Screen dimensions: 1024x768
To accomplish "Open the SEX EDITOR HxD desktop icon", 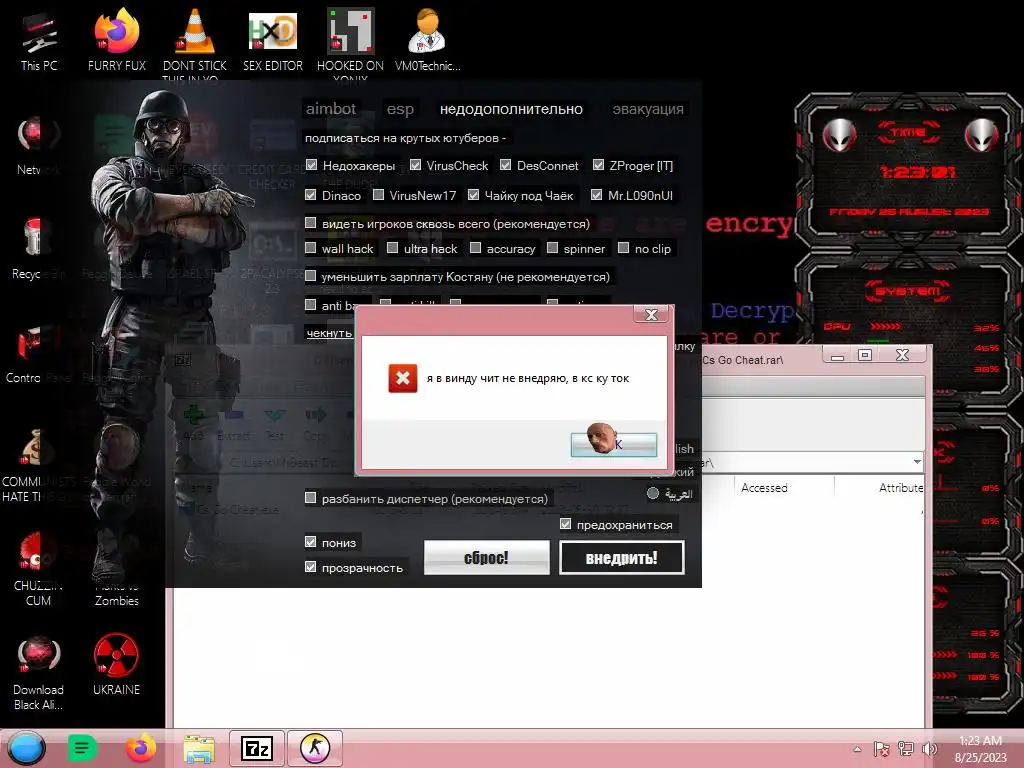I will point(272,40).
